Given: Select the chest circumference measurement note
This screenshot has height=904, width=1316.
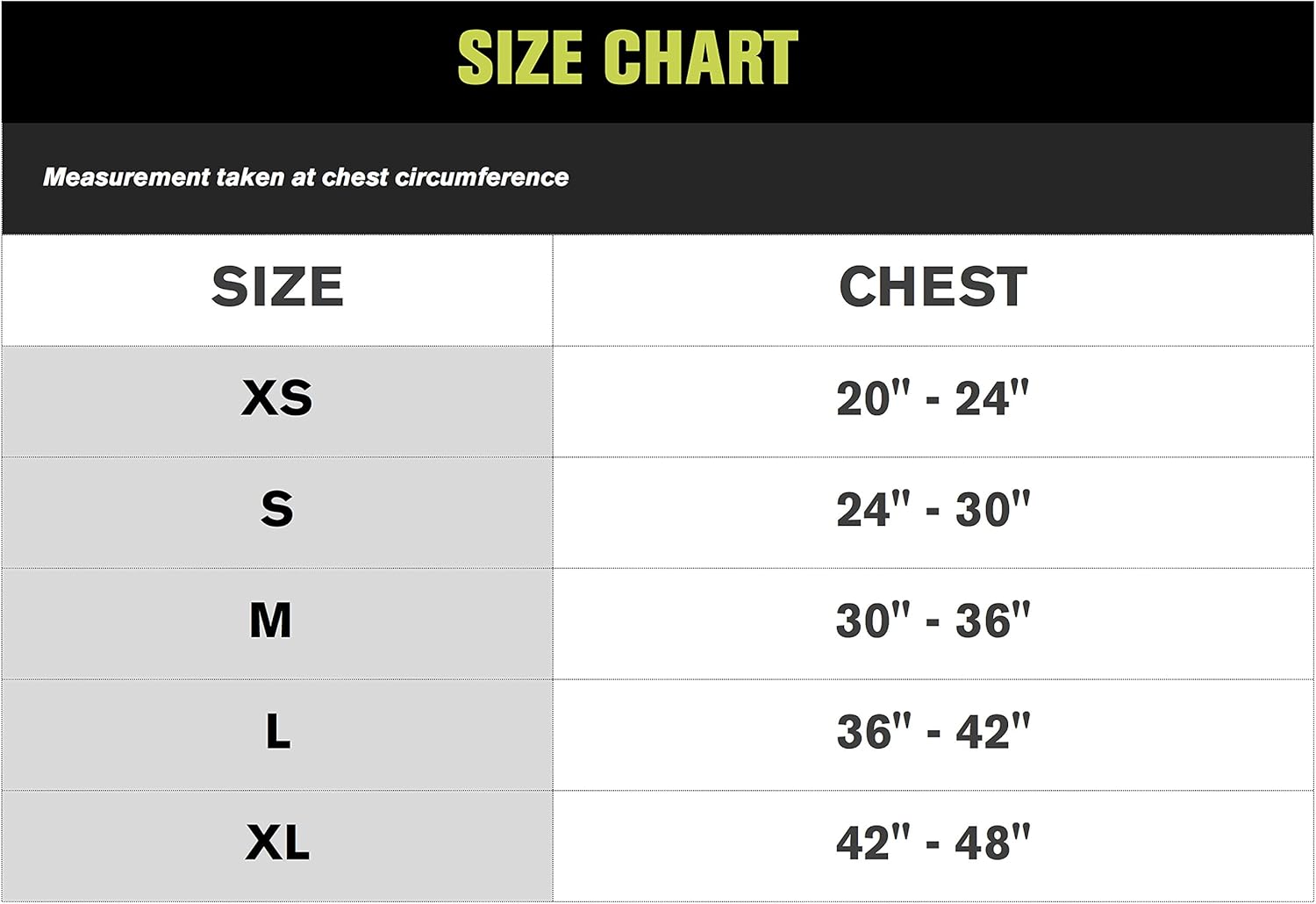Looking at the screenshot, I should click(x=306, y=177).
